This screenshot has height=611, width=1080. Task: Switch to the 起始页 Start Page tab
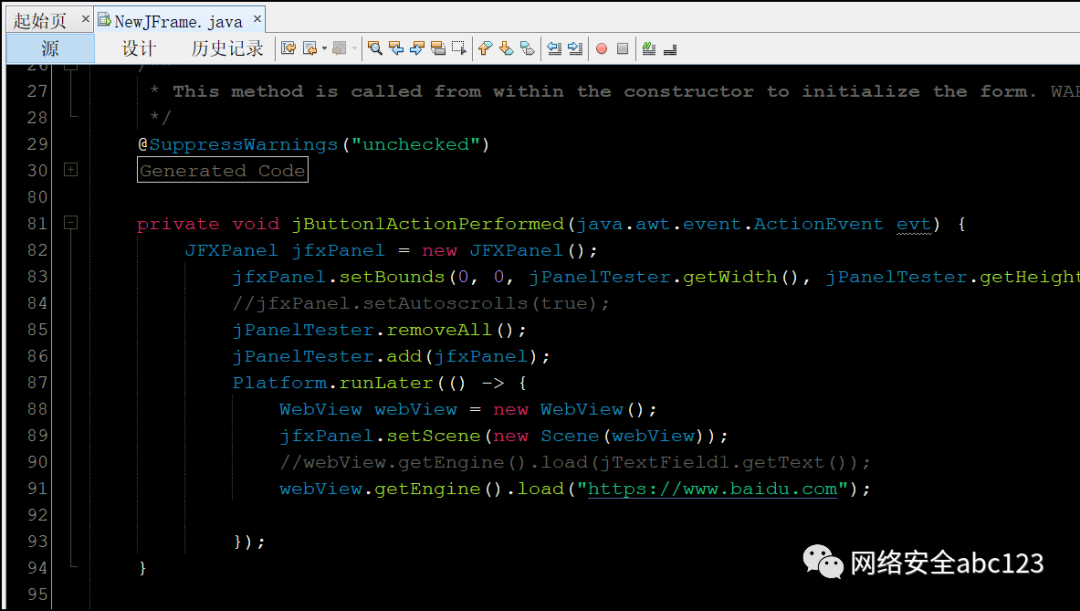pos(38,18)
